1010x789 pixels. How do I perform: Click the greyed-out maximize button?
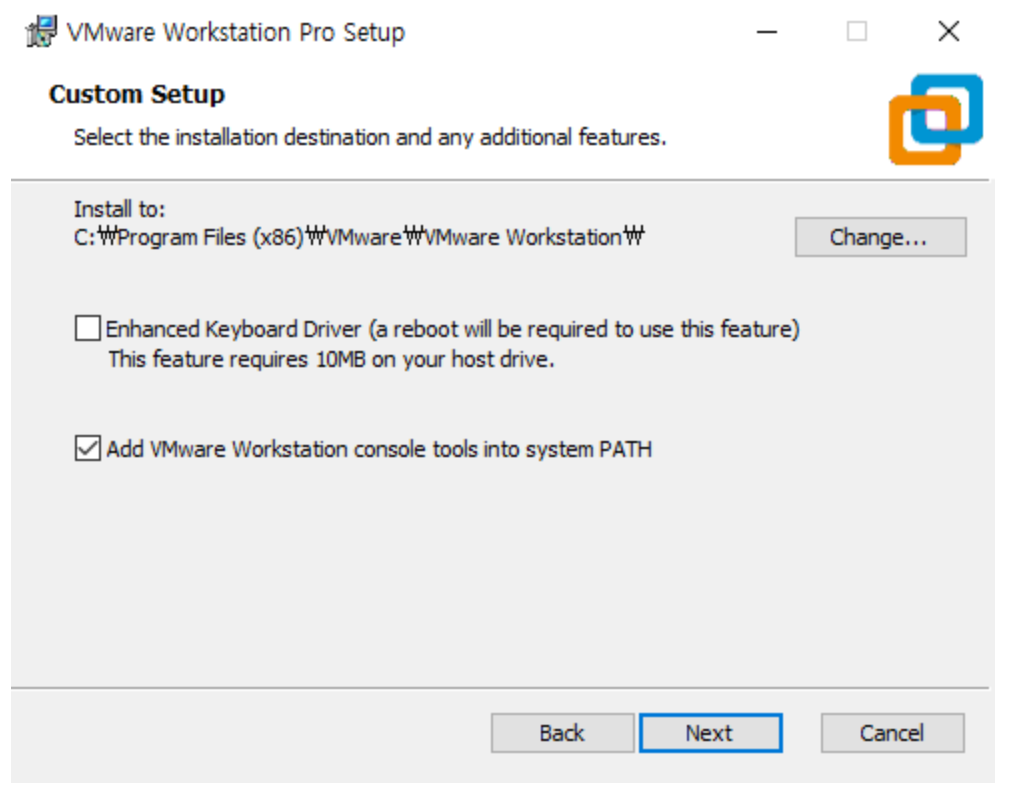tap(857, 32)
